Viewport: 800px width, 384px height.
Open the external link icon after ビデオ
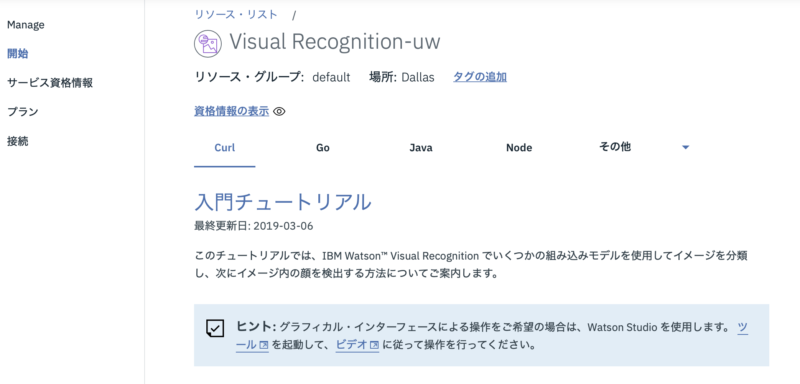[x=374, y=345]
